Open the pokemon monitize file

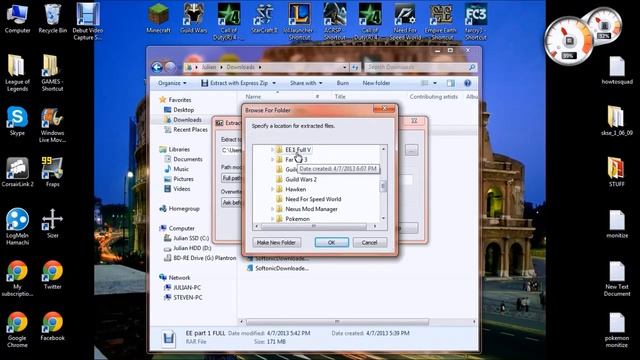coord(617,330)
